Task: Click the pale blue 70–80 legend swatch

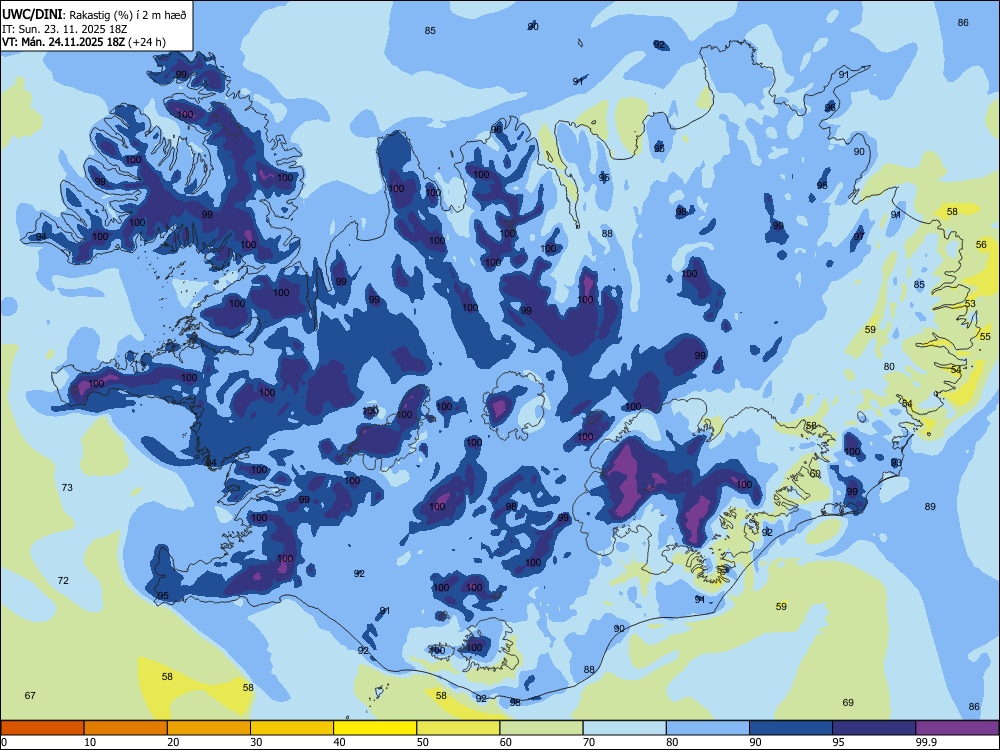Action: (x=624, y=728)
